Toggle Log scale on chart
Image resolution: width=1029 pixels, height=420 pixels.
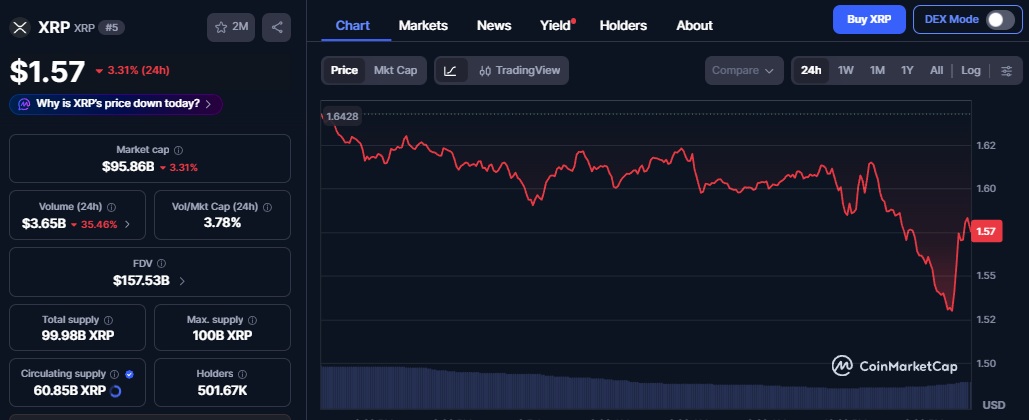click(x=971, y=70)
